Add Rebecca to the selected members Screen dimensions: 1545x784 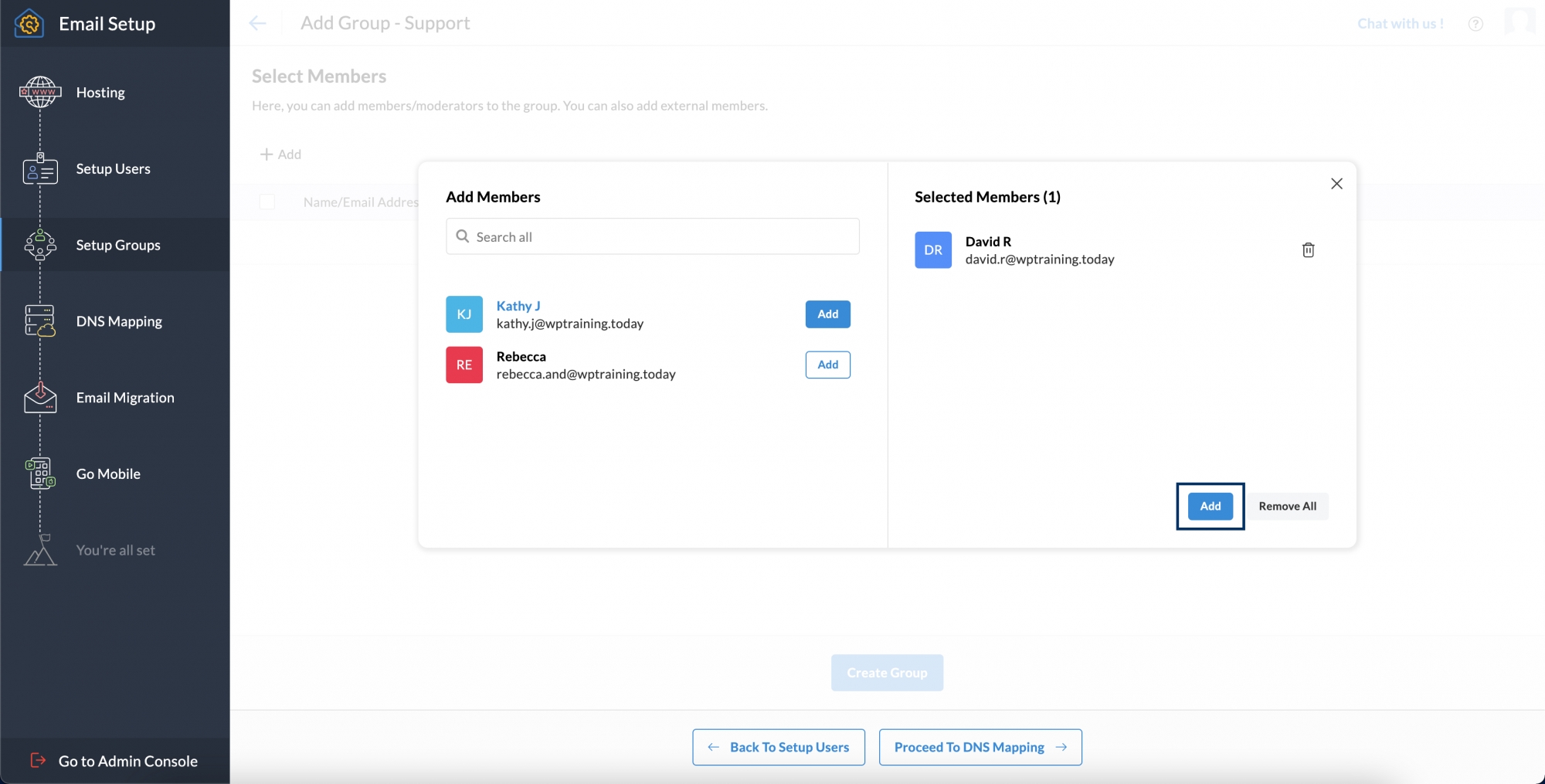827,365
